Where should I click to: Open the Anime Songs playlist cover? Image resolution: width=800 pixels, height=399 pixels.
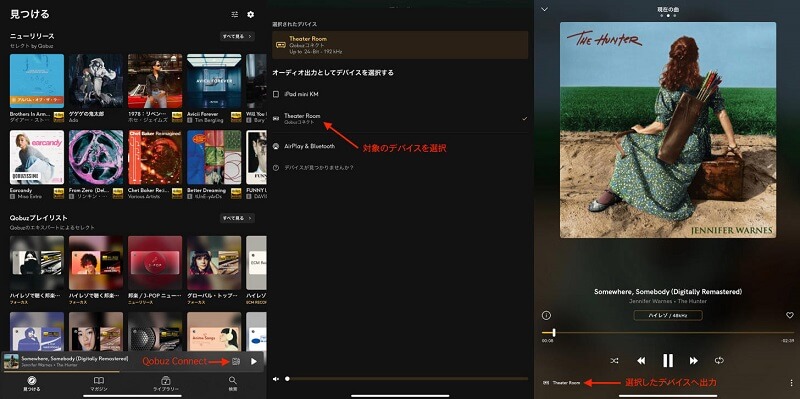click(214, 332)
